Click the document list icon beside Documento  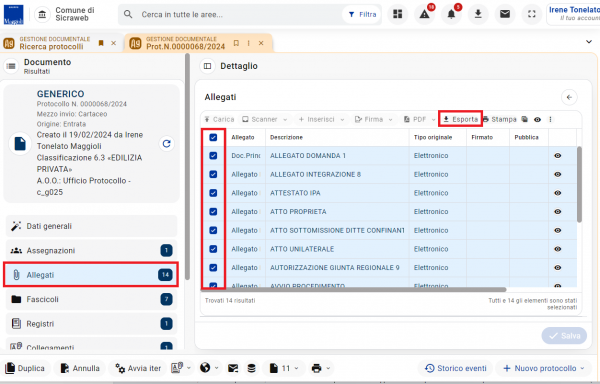(x=11, y=66)
